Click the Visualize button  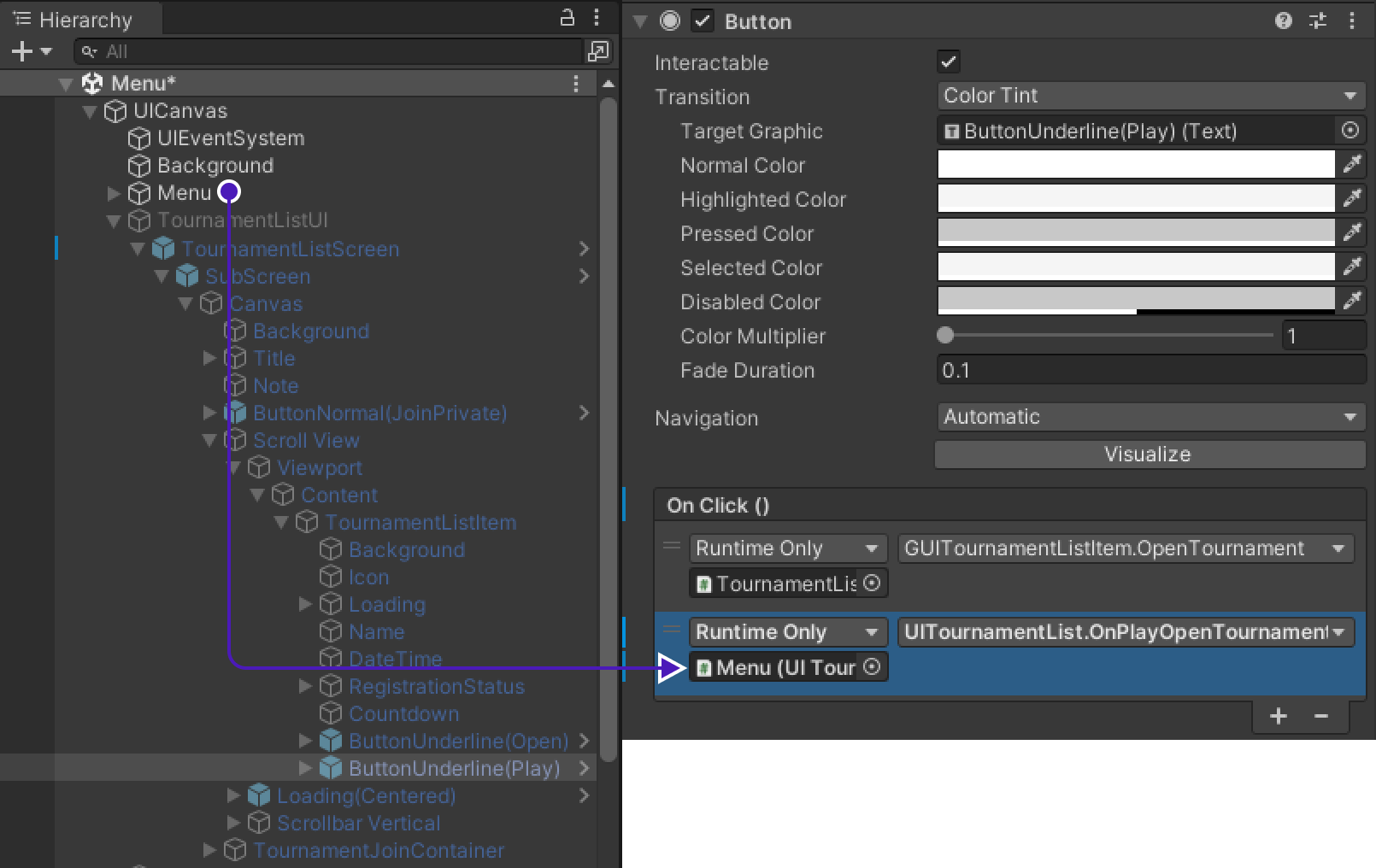pyautogui.click(x=1148, y=455)
